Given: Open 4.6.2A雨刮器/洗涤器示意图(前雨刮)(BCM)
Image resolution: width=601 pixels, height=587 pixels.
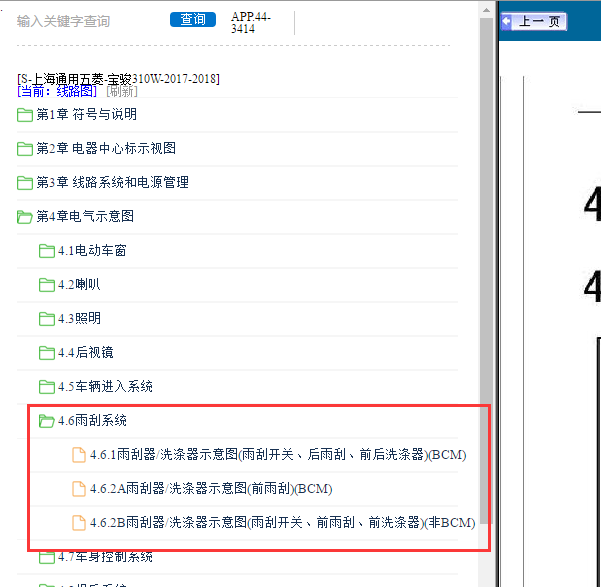Looking at the screenshot, I should (x=211, y=489).
